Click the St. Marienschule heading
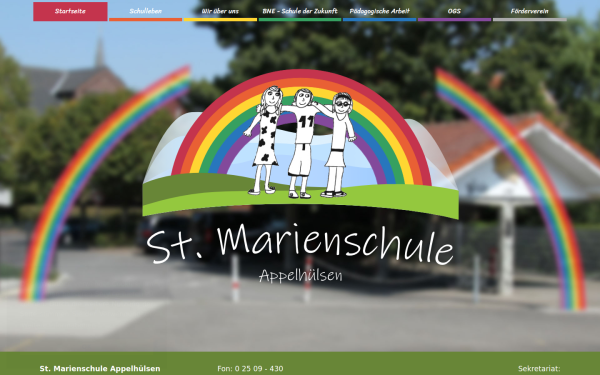Viewport: 600px width, 375px height. click(300, 244)
